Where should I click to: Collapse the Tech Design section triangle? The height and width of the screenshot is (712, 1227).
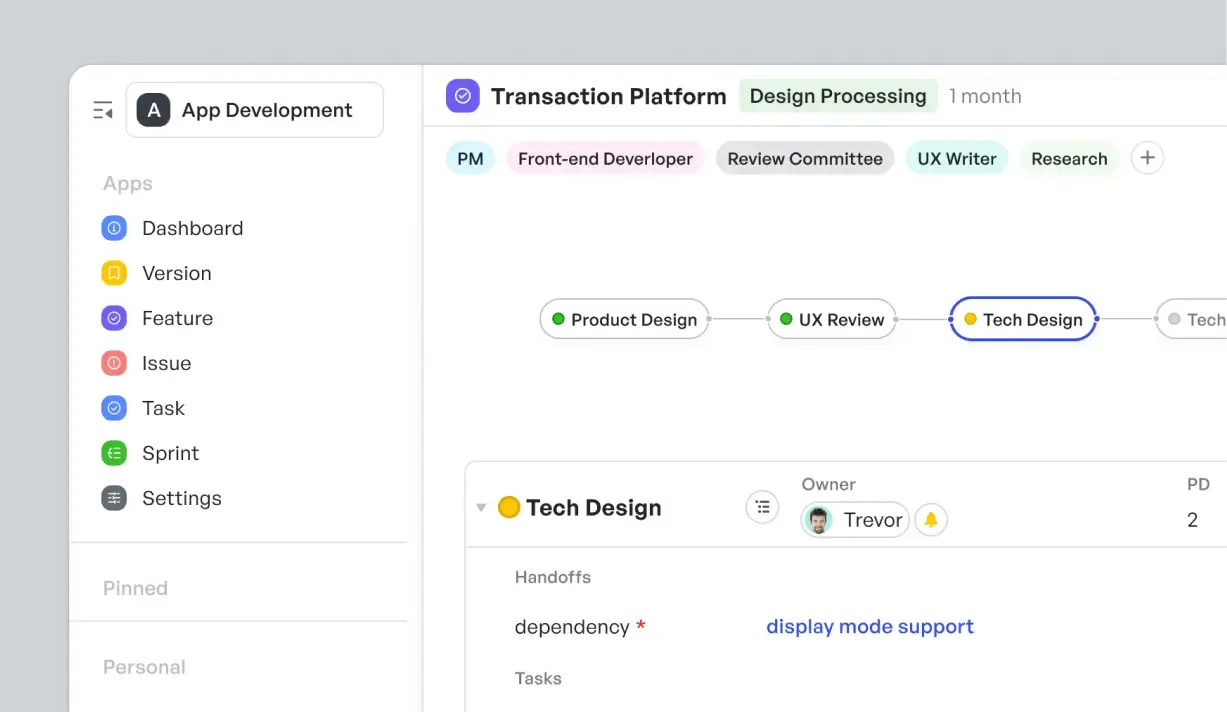click(x=481, y=508)
